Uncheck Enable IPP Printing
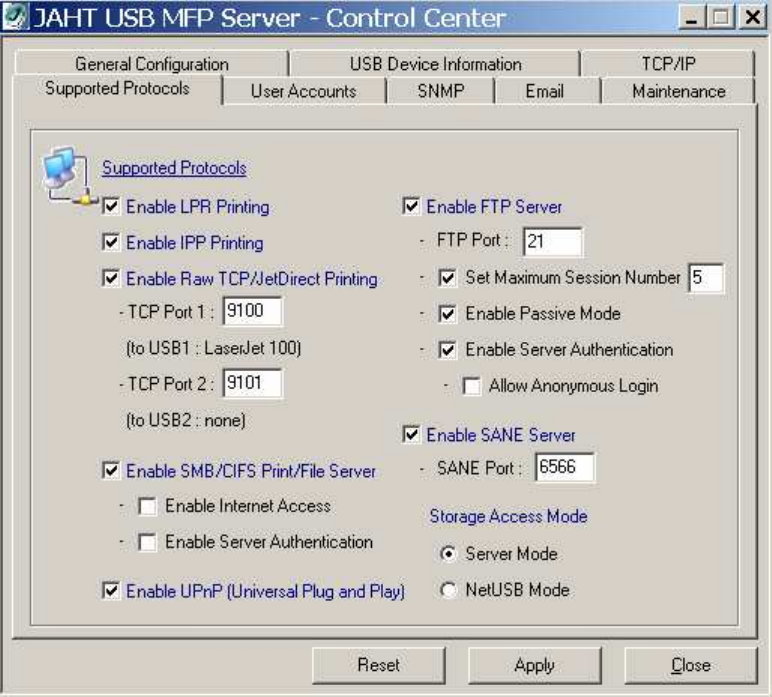Image resolution: width=772 pixels, height=697 pixels. (x=111, y=243)
